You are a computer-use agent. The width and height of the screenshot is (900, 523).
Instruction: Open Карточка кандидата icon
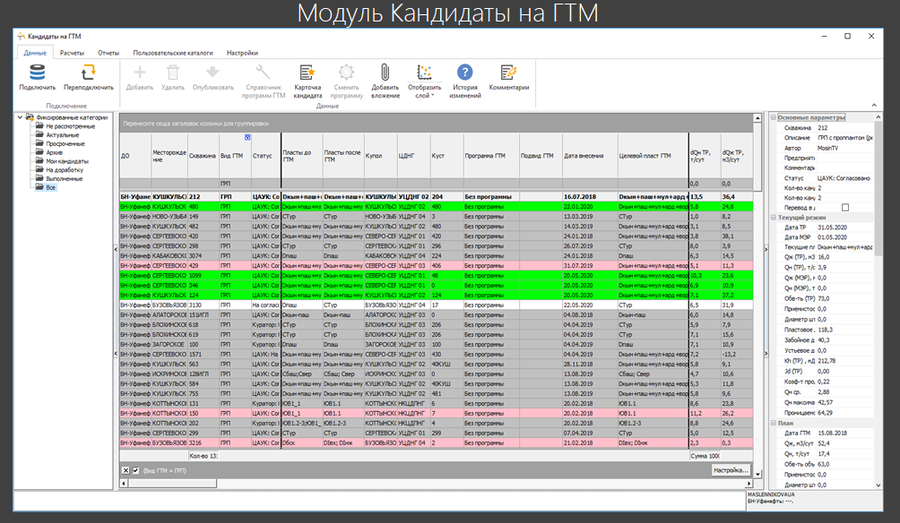tap(307, 72)
